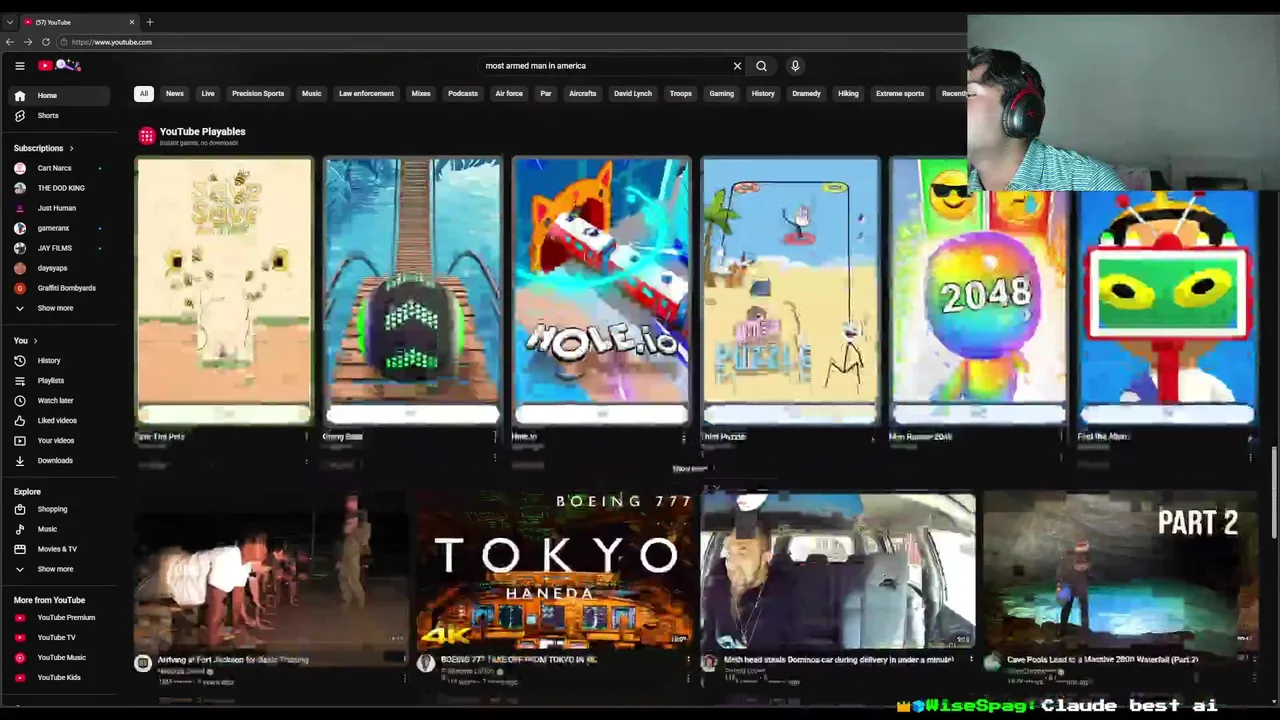The width and height of the screenshot is (1280, 720).
Task: Open THE DOD KING channel
Action: (57, 188)
